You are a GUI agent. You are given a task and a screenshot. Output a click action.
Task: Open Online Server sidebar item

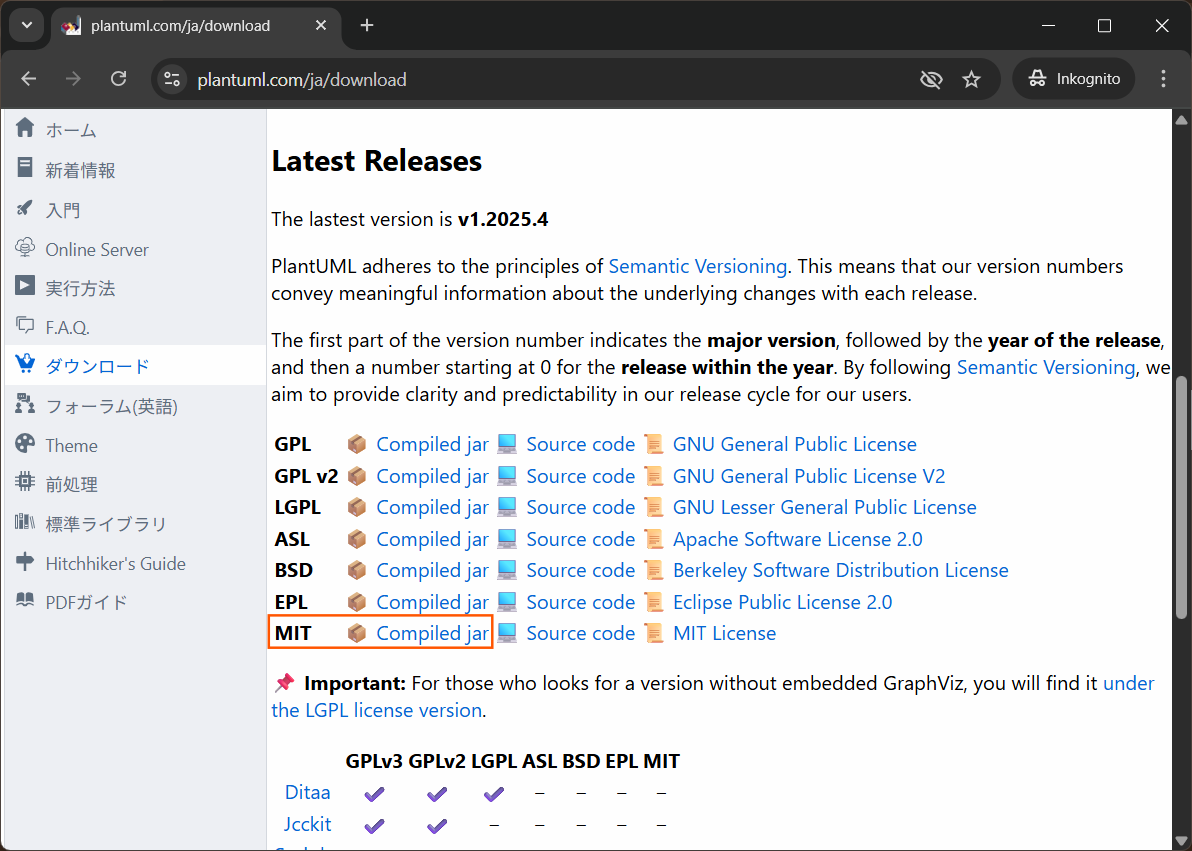pyautogui.click(x=97, y=249)
